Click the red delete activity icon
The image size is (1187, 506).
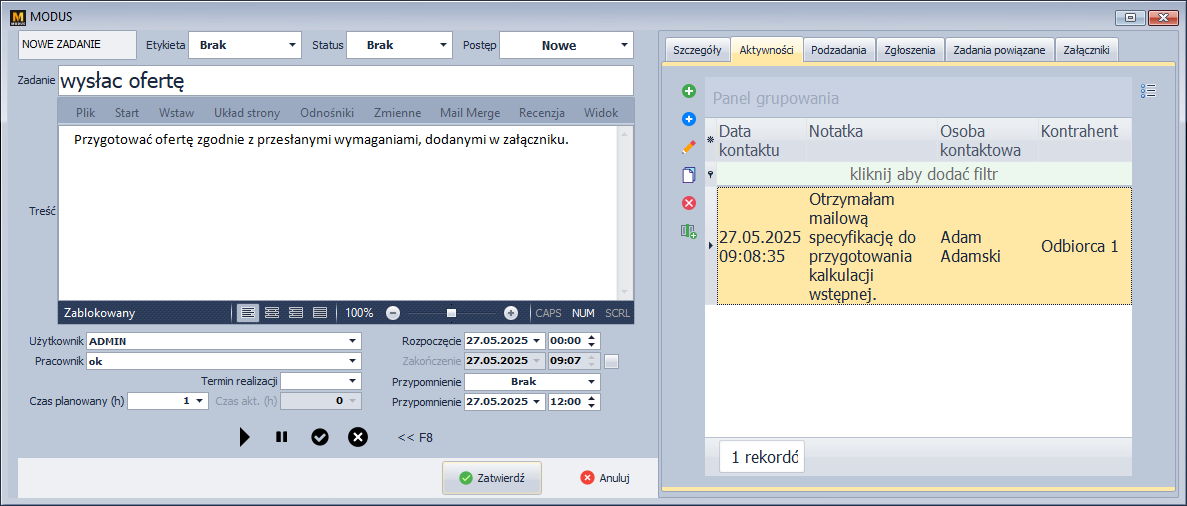[x=688, y=203]
